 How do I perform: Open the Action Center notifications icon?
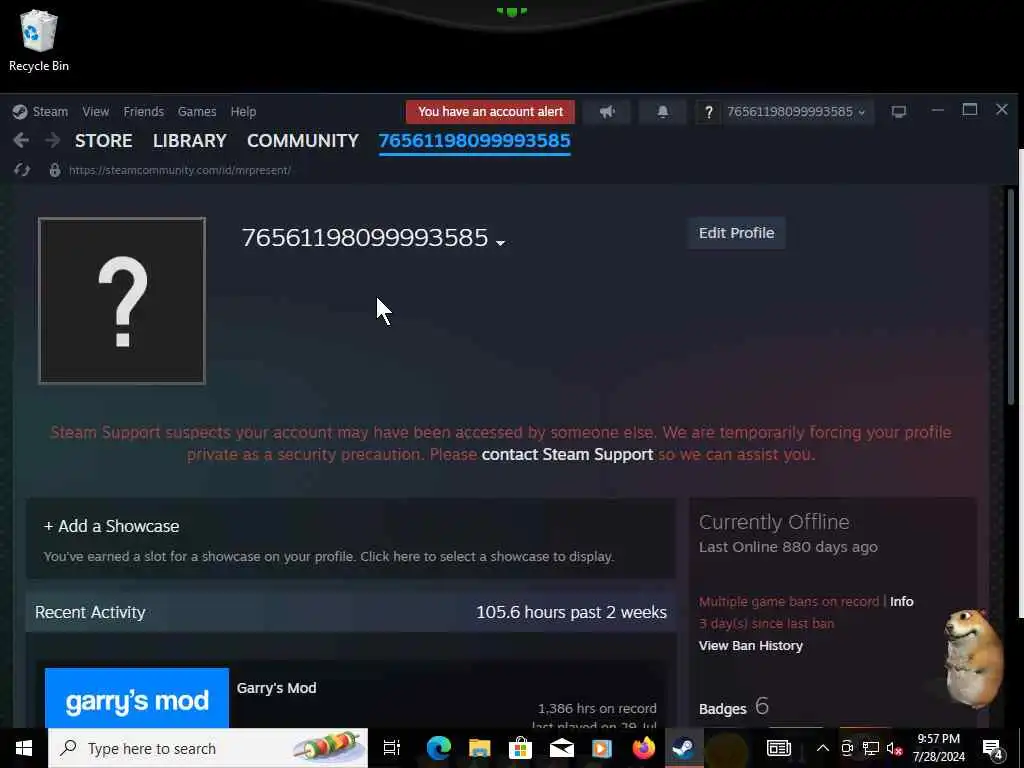click(x=992, y=749)
